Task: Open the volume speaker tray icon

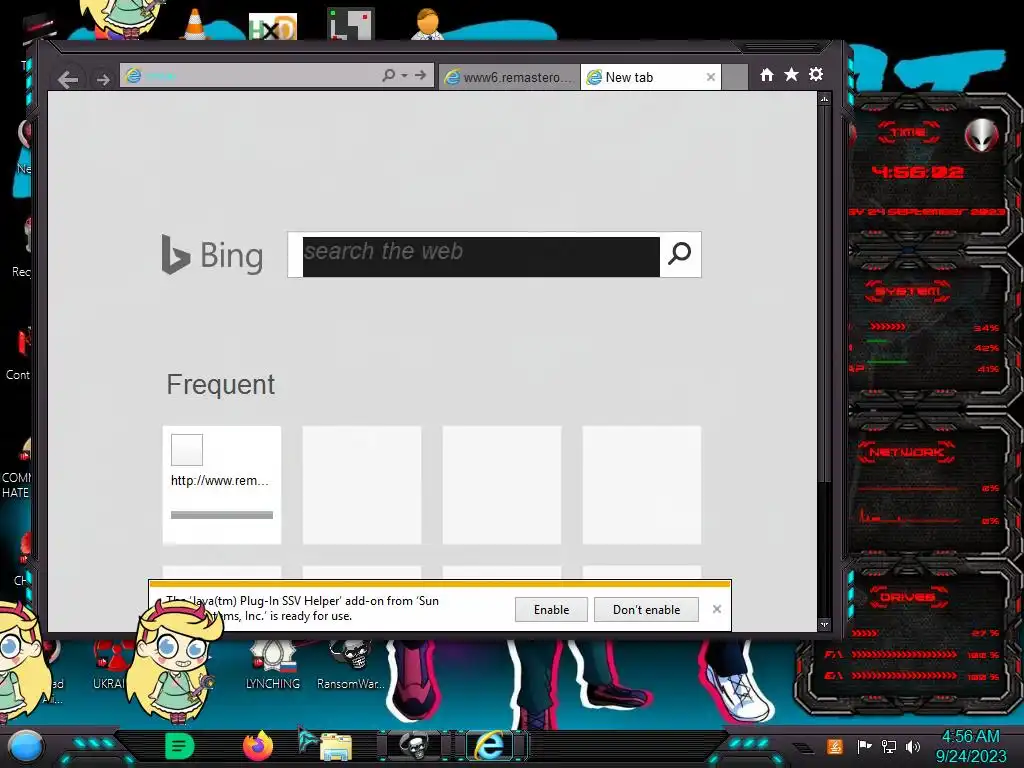Action: point(913,746)
